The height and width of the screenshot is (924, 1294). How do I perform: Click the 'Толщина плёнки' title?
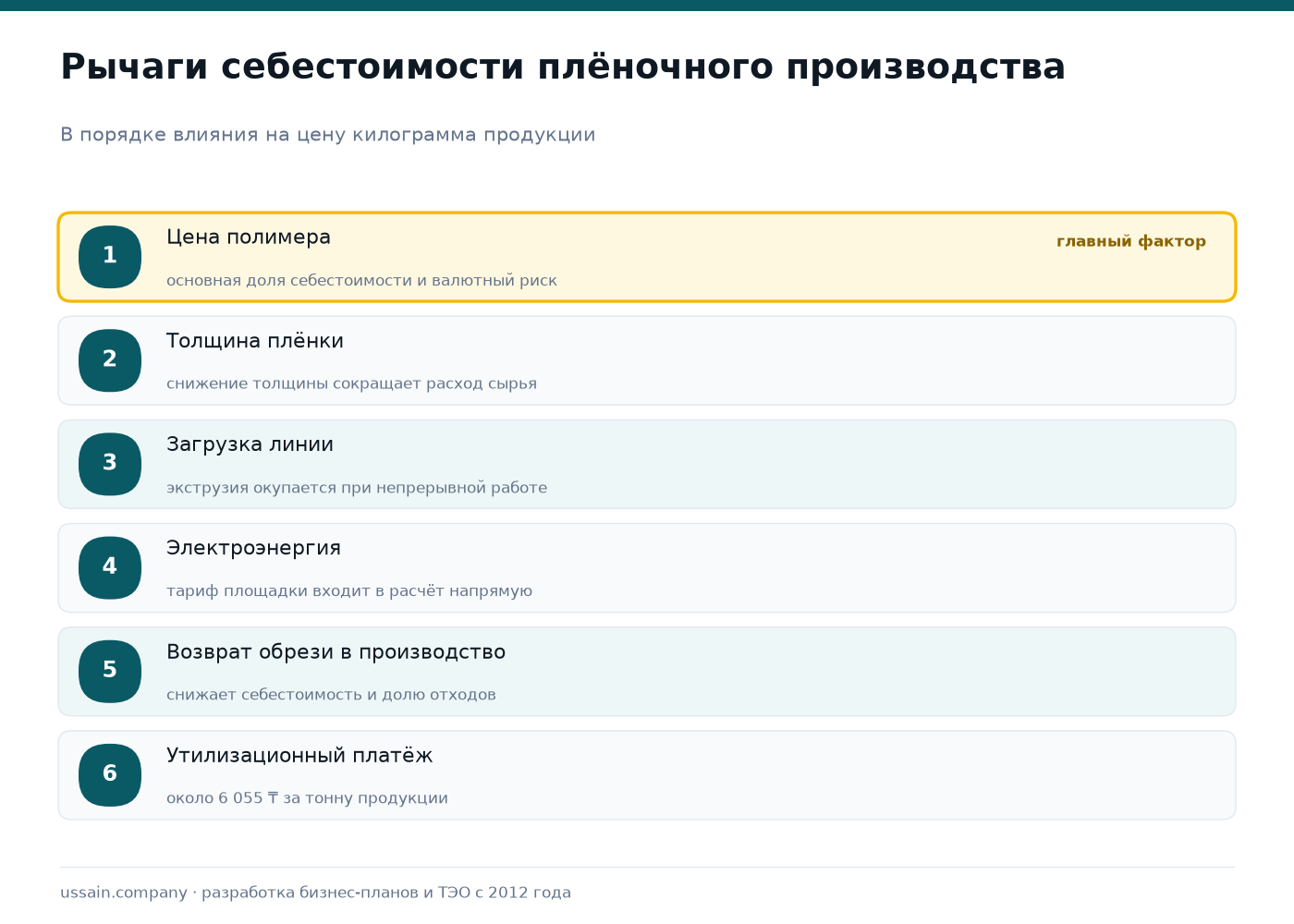pyautogui.click(x=255, y=341)
